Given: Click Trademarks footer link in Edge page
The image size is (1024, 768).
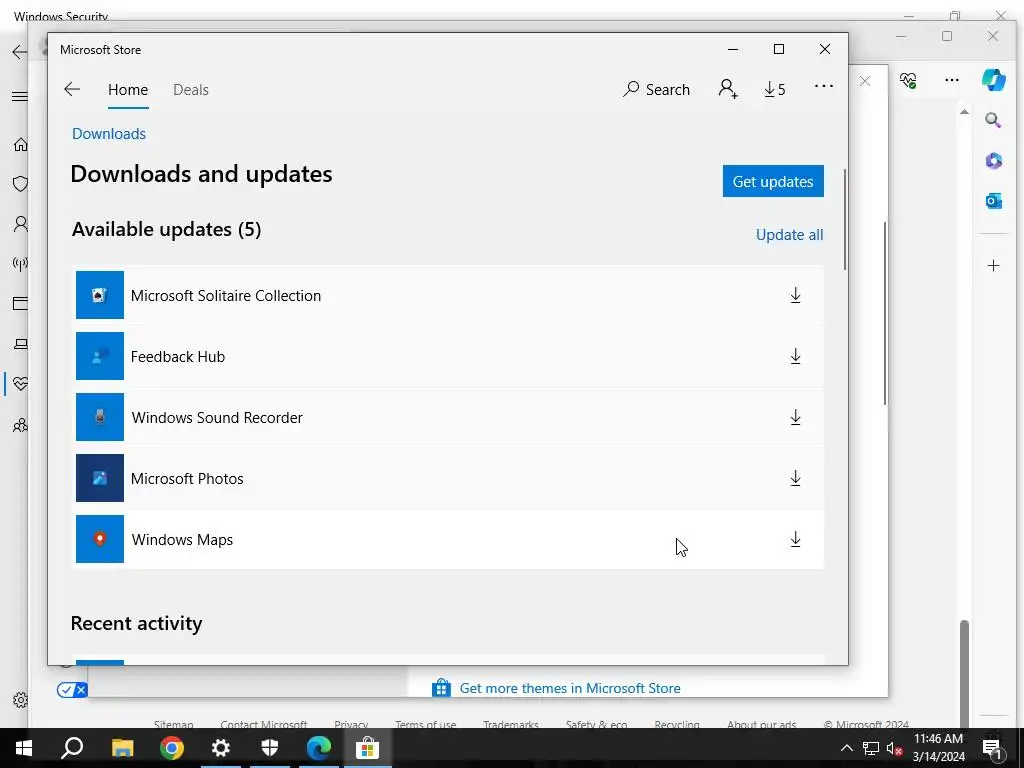Looking at the screenshot, I should [x=511, y=724].
